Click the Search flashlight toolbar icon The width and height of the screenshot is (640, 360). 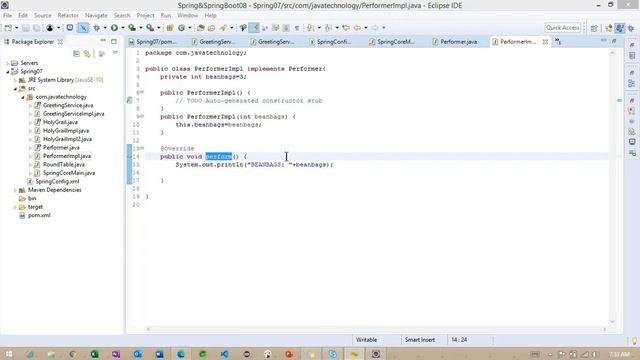(223, 28)
